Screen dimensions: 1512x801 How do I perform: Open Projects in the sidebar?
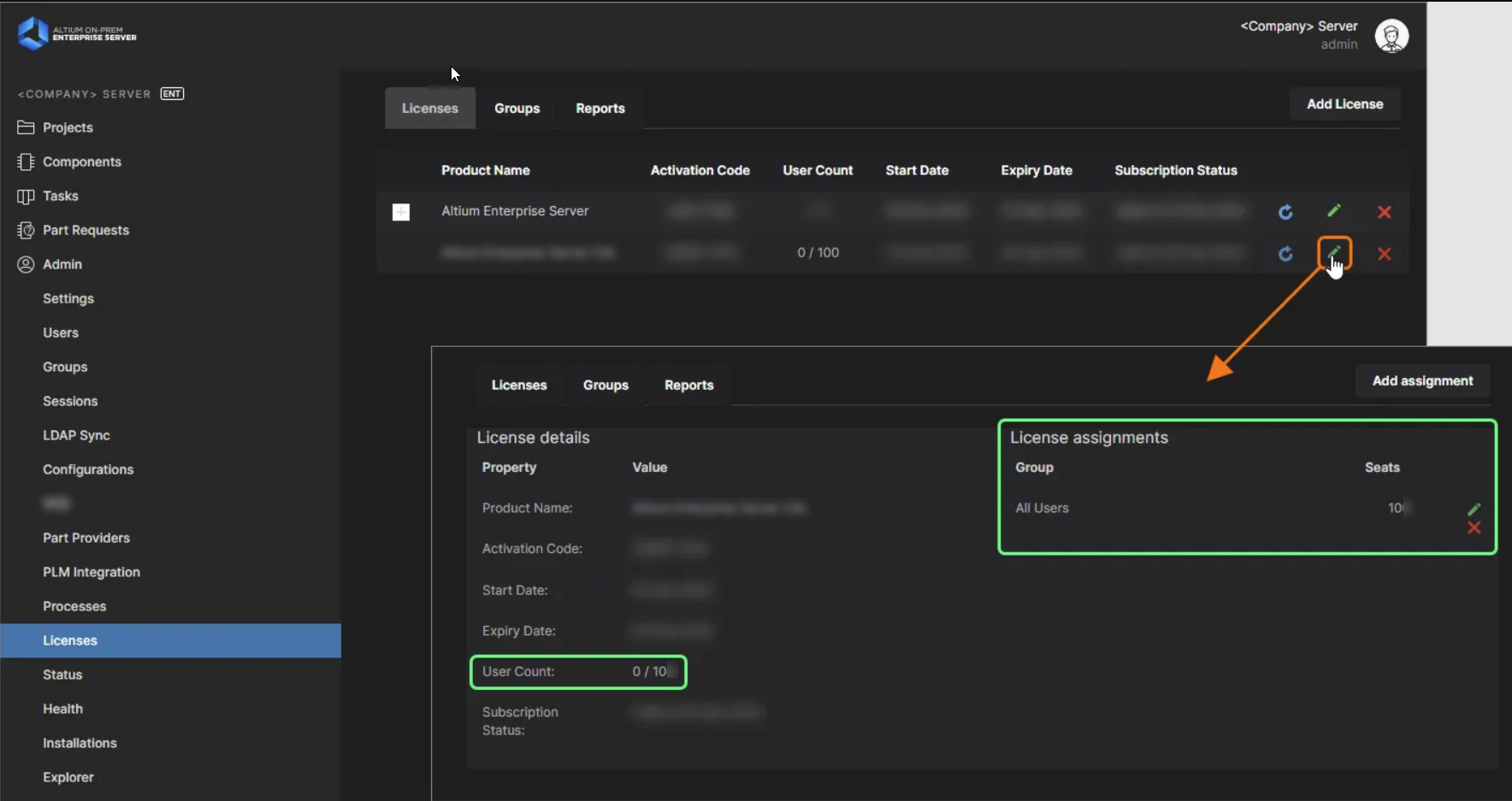[68, 127]
